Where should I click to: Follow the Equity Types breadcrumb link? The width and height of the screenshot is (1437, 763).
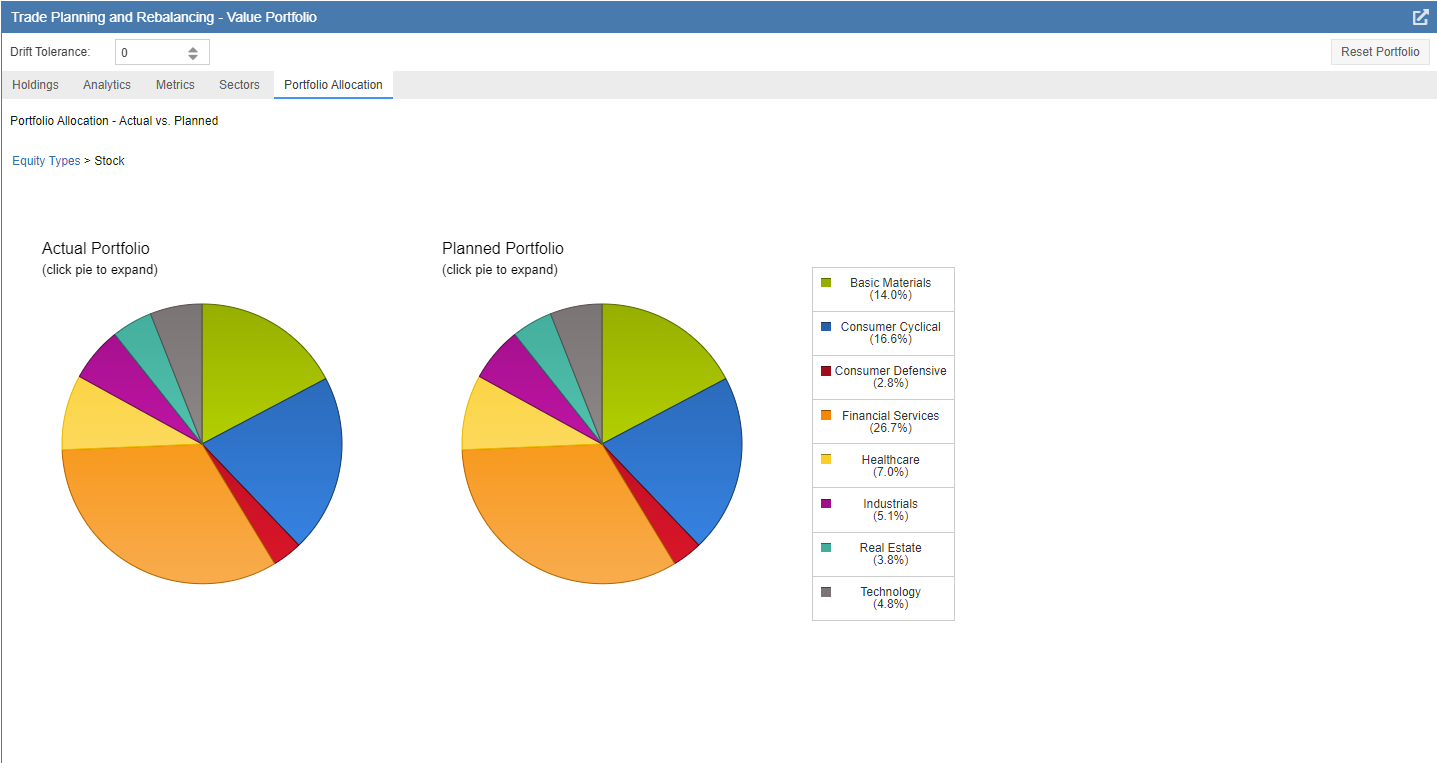(x=46, y=161)
